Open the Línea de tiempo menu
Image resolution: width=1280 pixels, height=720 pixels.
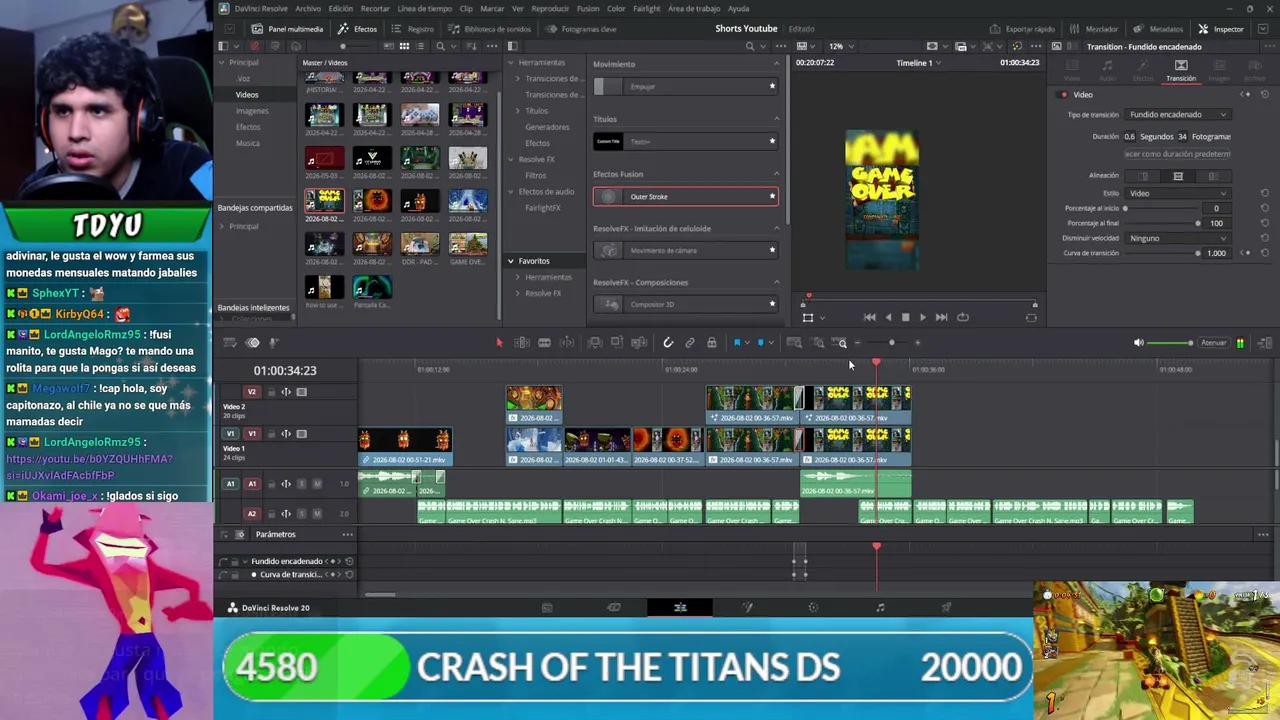coord(425,9)
